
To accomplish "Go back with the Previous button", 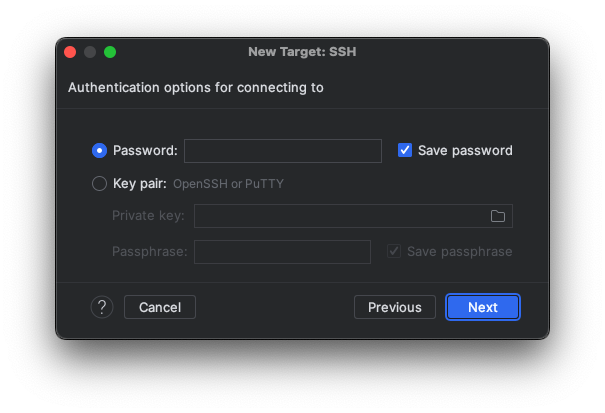I will point(394,307).
